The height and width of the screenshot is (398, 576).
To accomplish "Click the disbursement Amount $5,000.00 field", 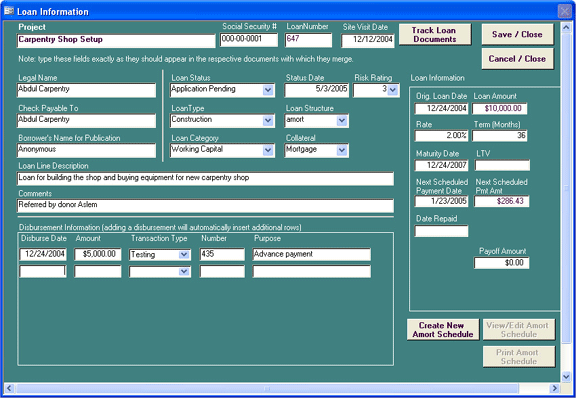I will (98, 254).
